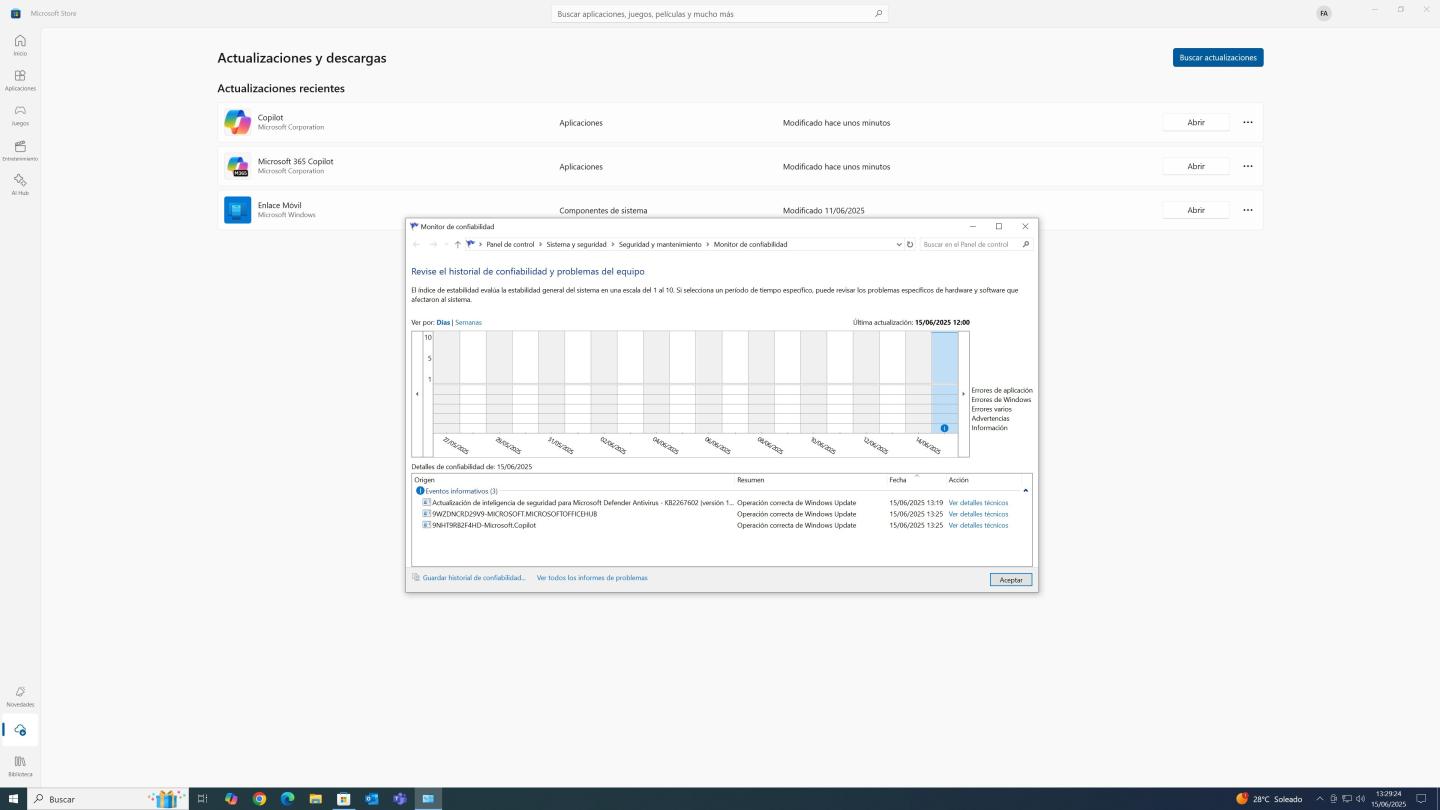
Task: Switch chart view to Semanas
Action: tap(468, 322)
